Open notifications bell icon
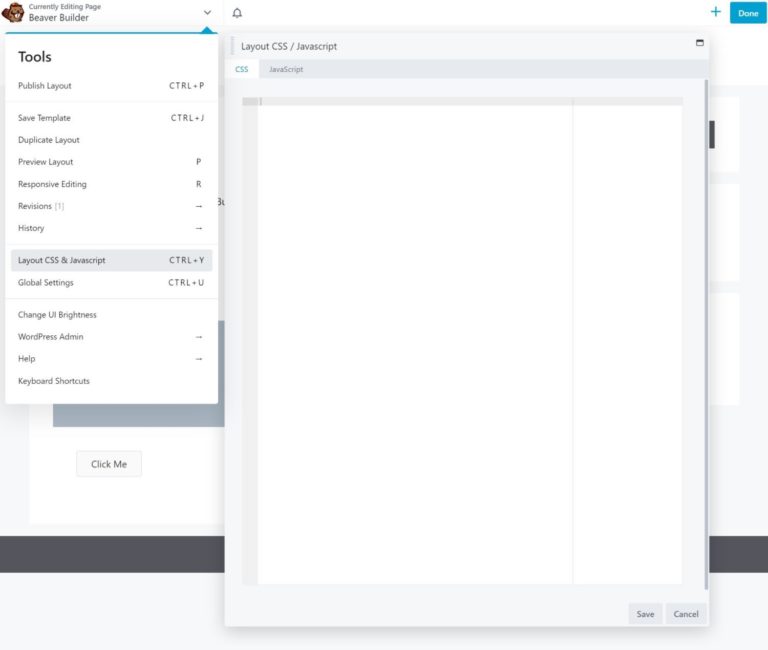This screenshot has height=650, width=768. pos(237,13)
